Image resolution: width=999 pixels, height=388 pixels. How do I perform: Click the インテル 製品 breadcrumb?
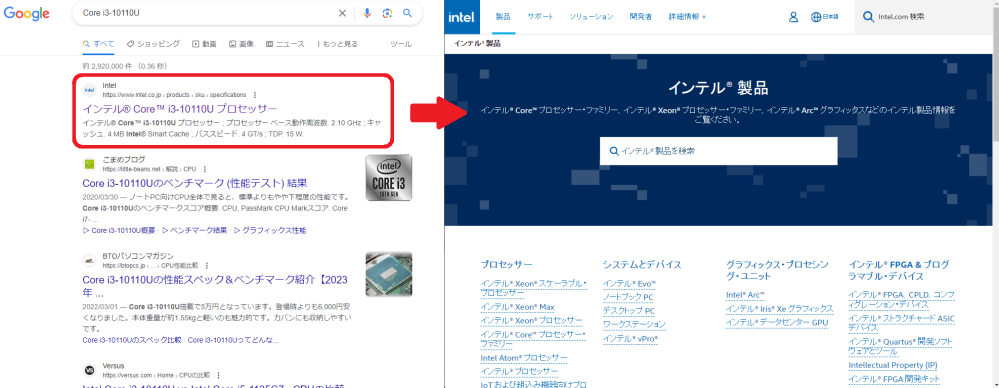pyautogui.click(x=477, y=43)
